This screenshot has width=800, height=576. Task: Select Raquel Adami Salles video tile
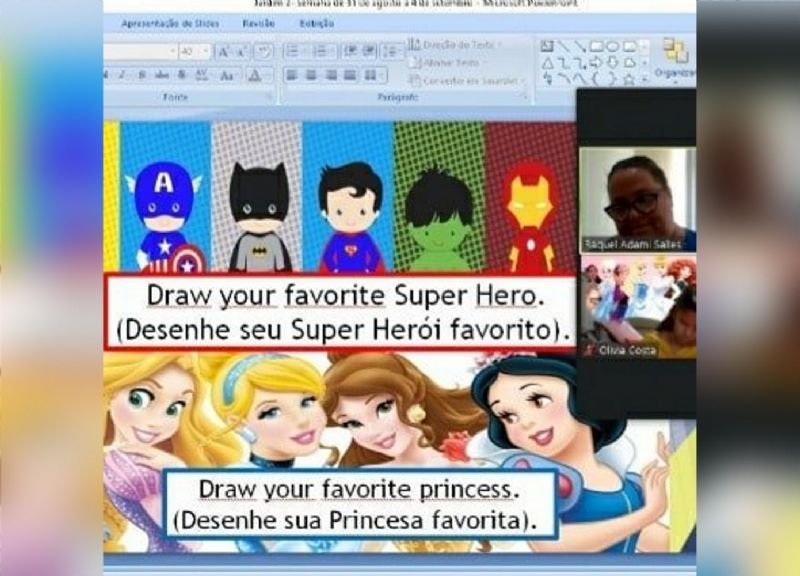(638, 199)
